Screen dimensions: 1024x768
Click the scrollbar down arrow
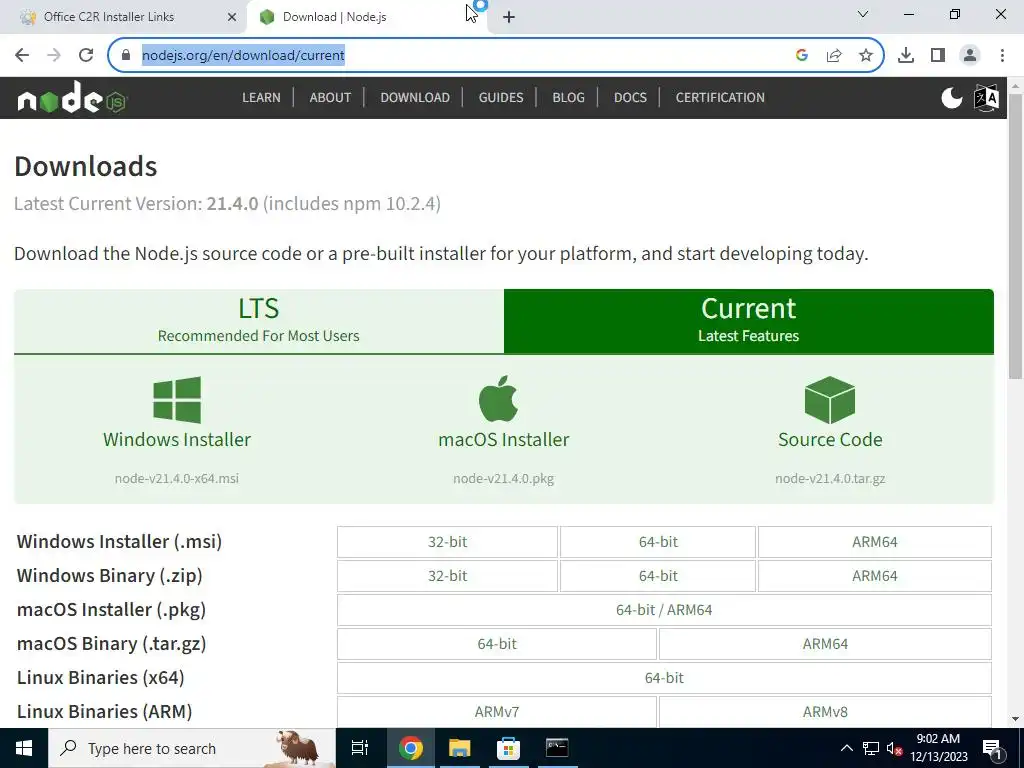1016,719
